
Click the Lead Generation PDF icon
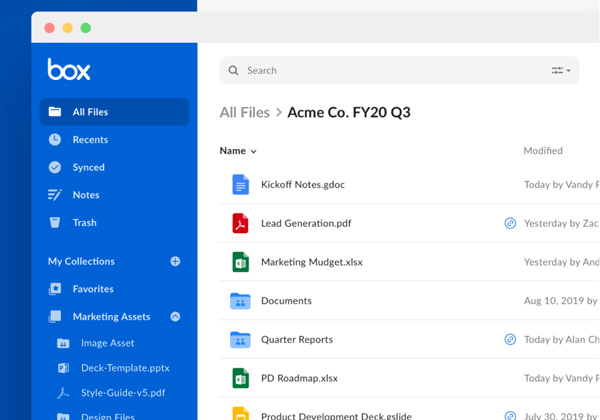[240, 223]
